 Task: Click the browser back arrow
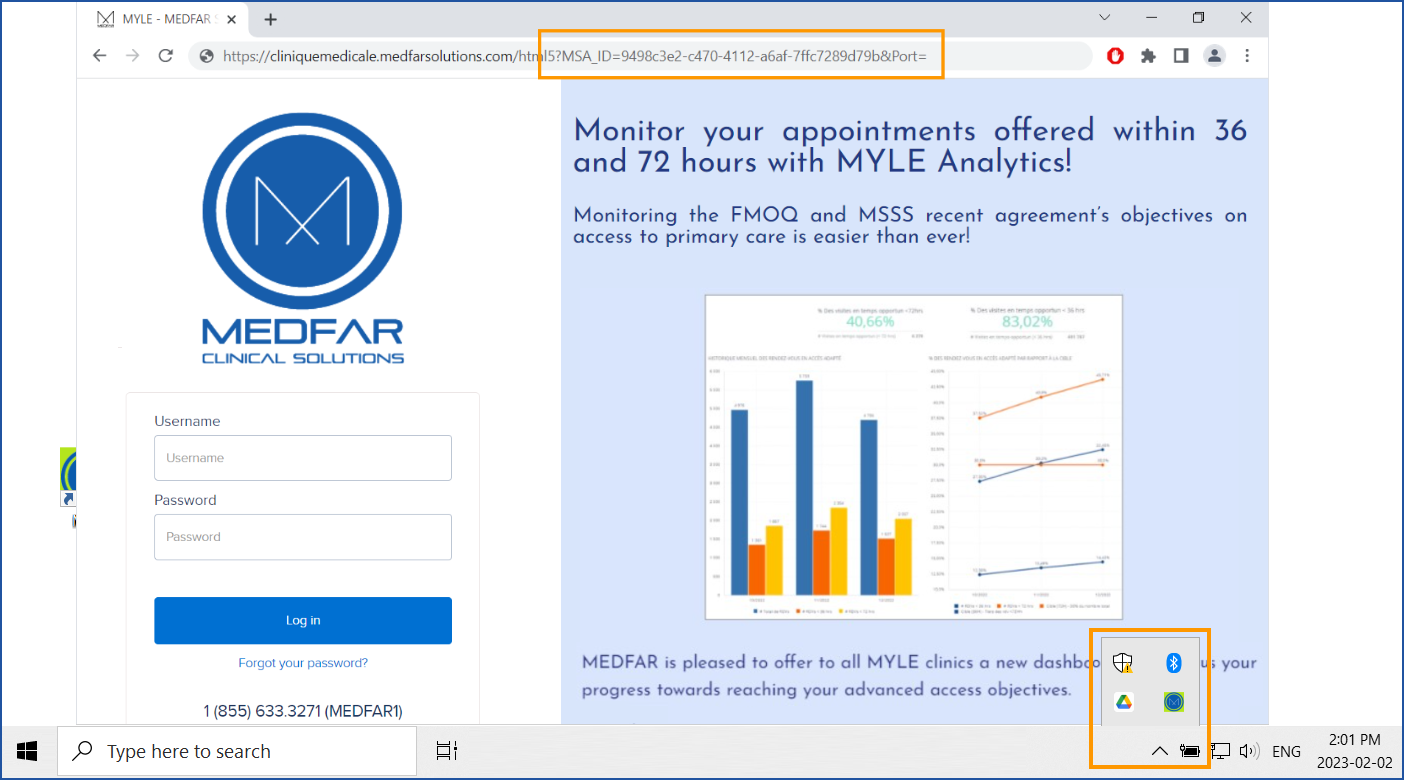pyautogui.click(x=99, y=56)
